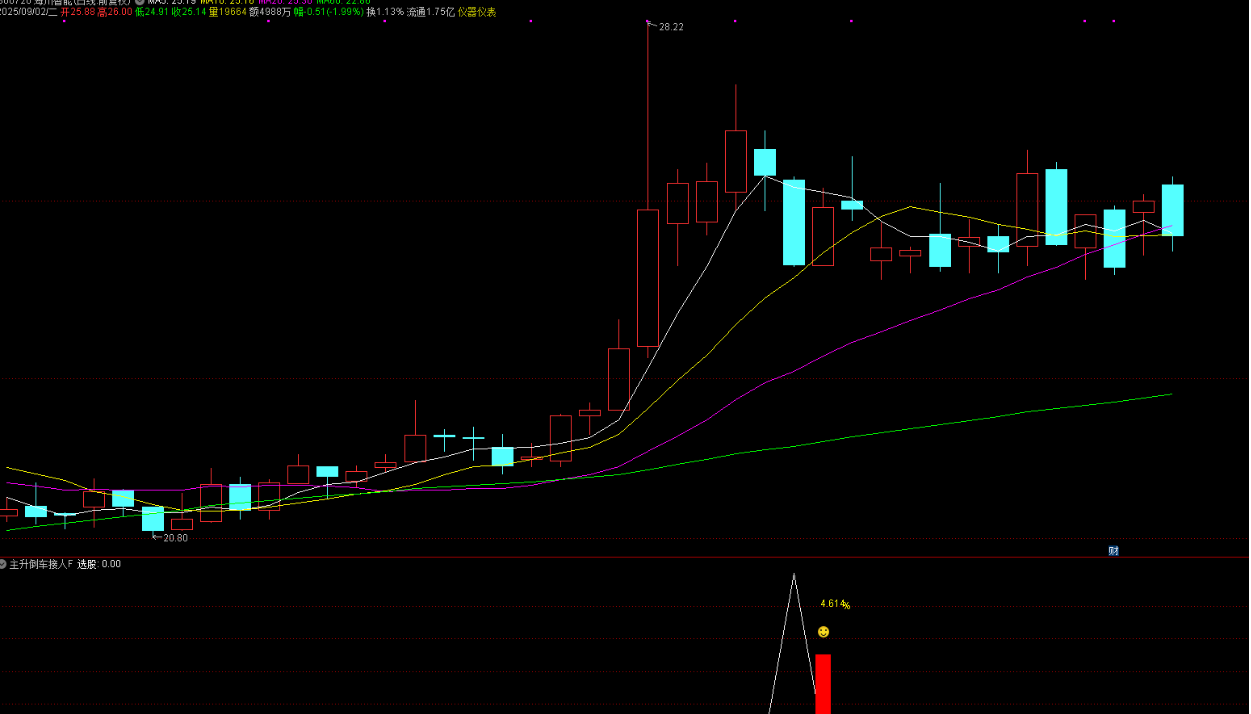Click the cyan candlestick above the 20.80 label
Image resolution: width=1251 pixels, height=714 pixels.
[153, 518]
